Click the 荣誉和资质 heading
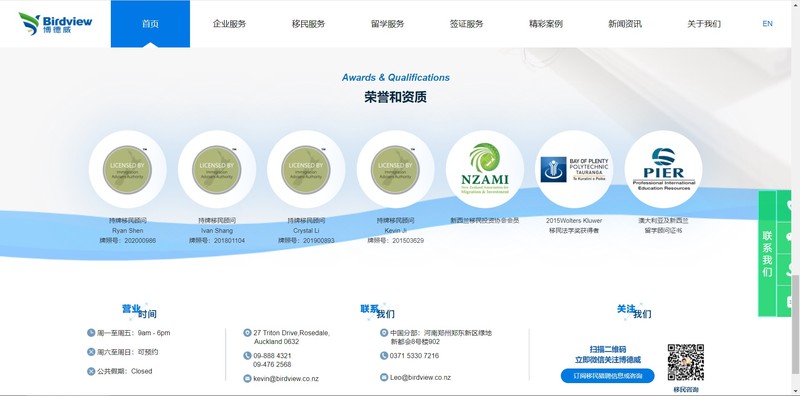Viewport: 800px width, 396px height. click(x=395, y=97)
